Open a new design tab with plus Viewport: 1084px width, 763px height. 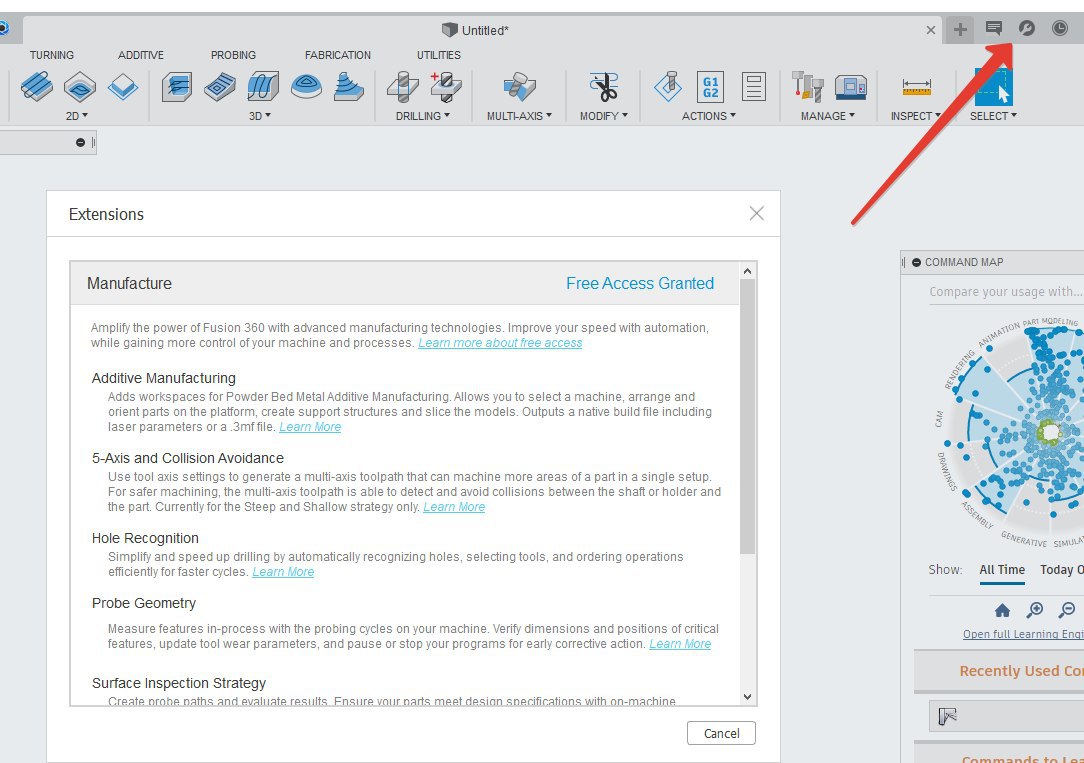coord(960,29)
